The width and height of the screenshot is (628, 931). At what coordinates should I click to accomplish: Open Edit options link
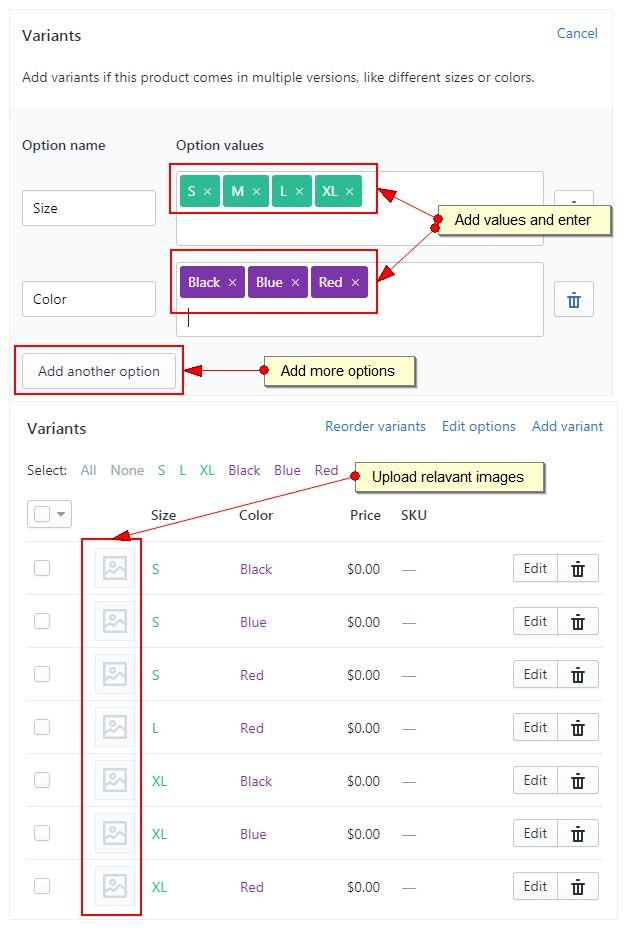click(x=479, y=426)
